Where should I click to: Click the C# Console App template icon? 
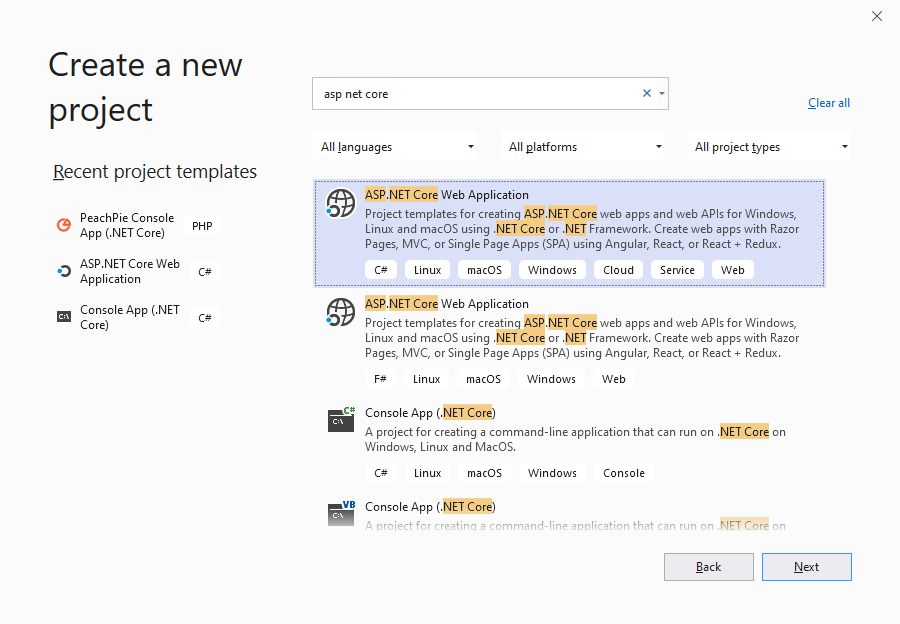[x=342, y=419]
